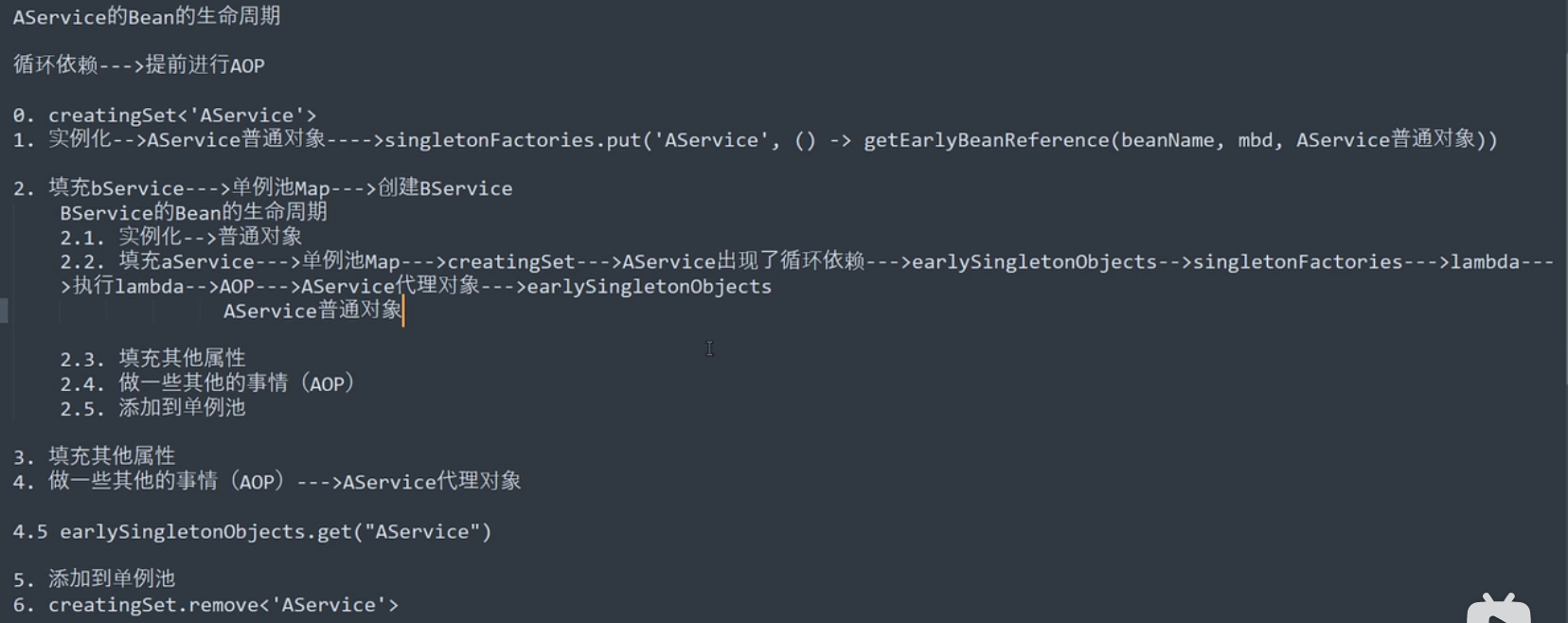Image resolution: width=1568 pixels, height=623 pixels.
Task: Click step 5 '添加到单例池'
Action: (112, 578)
